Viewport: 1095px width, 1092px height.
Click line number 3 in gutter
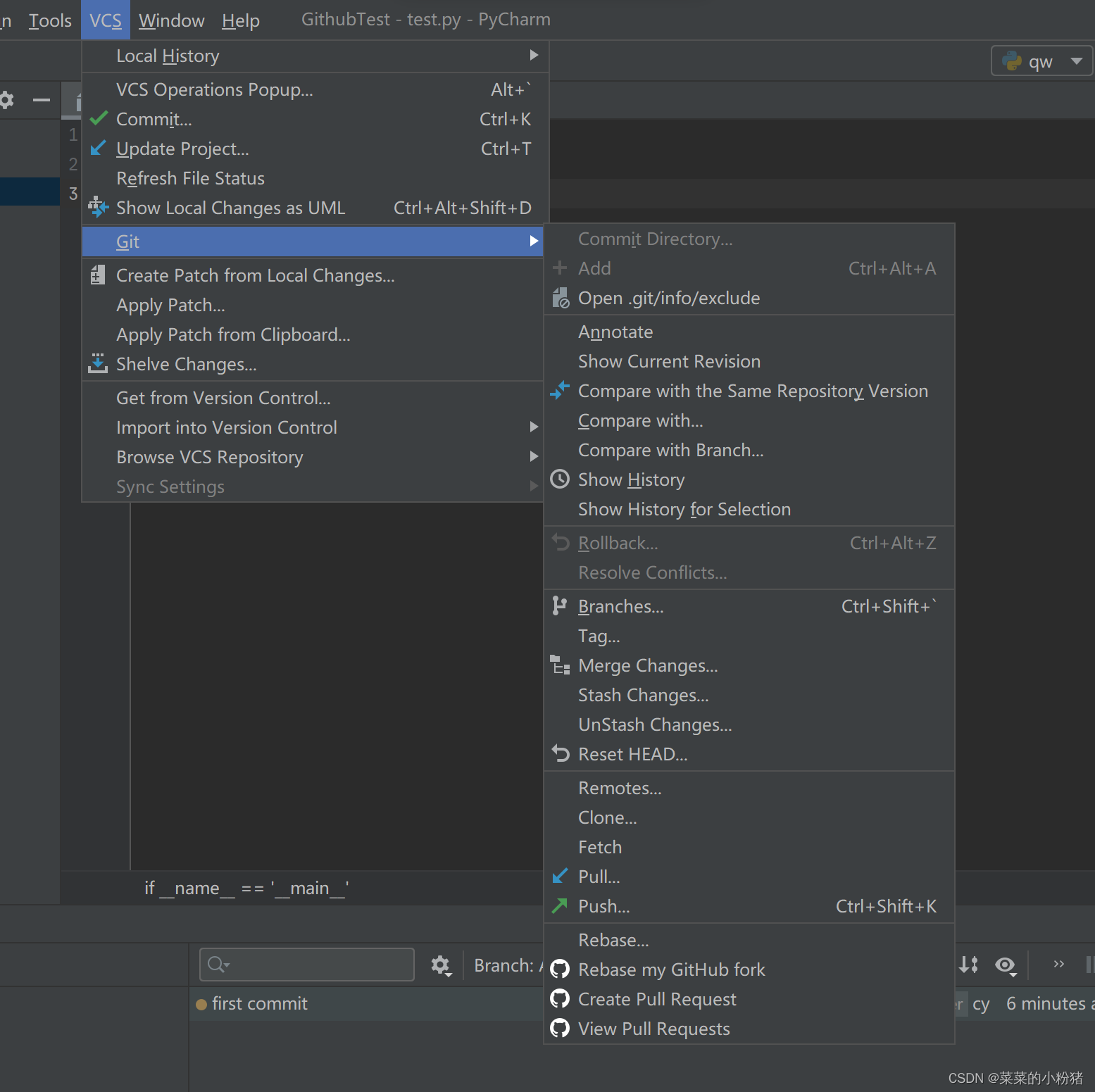click(x=73, y=194)
